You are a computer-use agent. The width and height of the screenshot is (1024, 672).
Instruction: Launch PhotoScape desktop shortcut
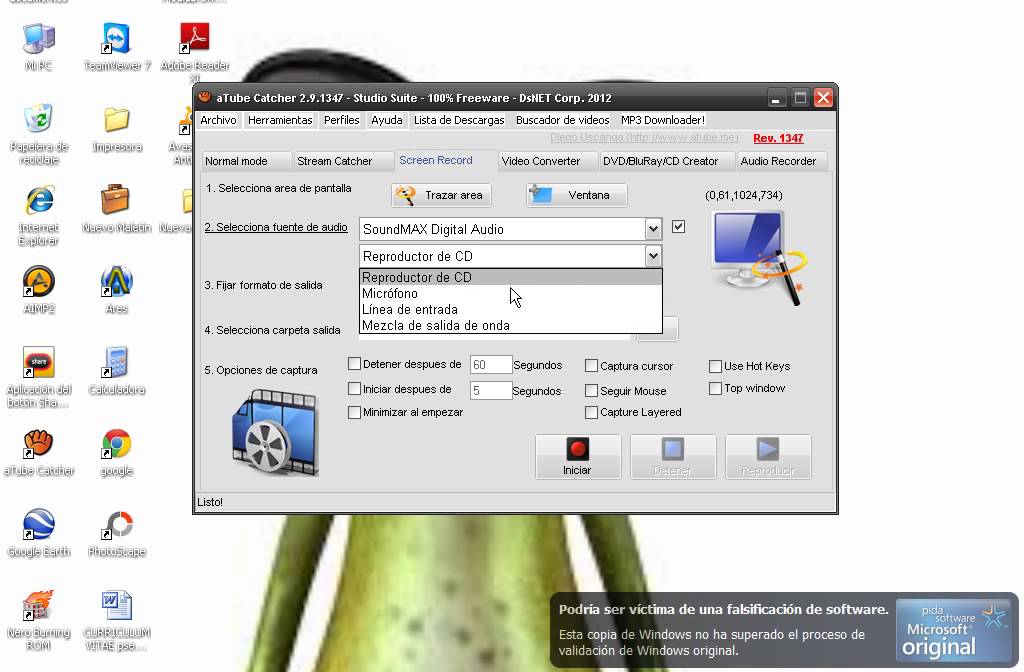pos(117,533)
